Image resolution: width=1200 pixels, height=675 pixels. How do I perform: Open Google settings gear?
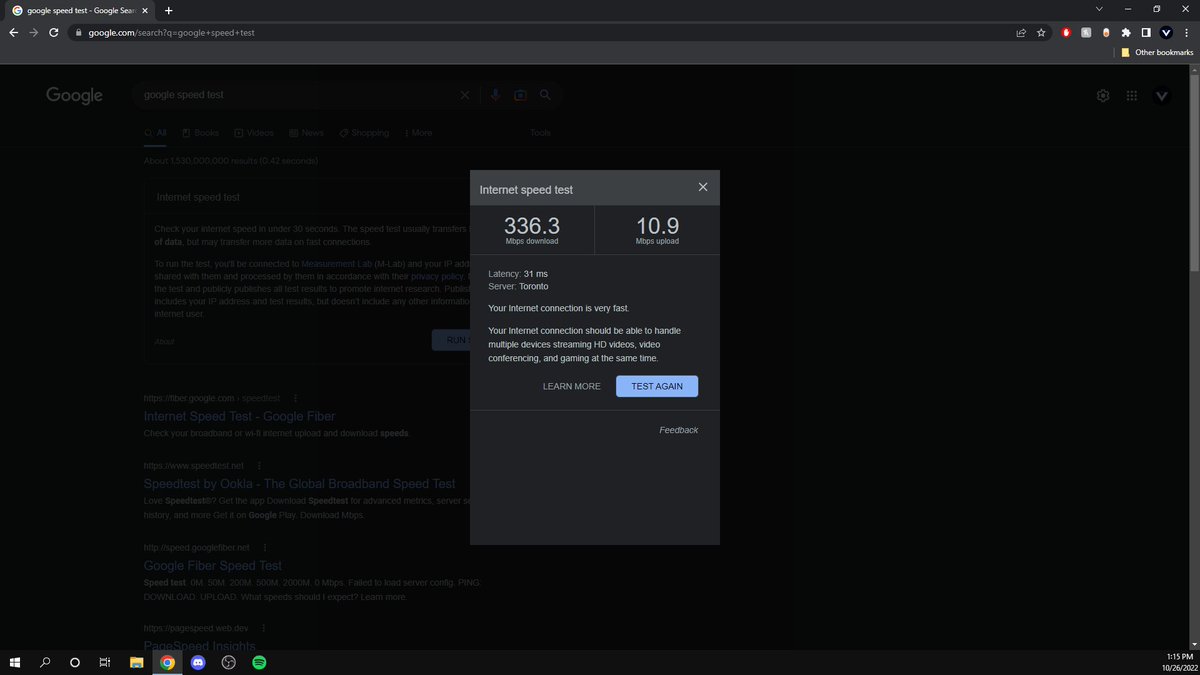point(1103,96)
